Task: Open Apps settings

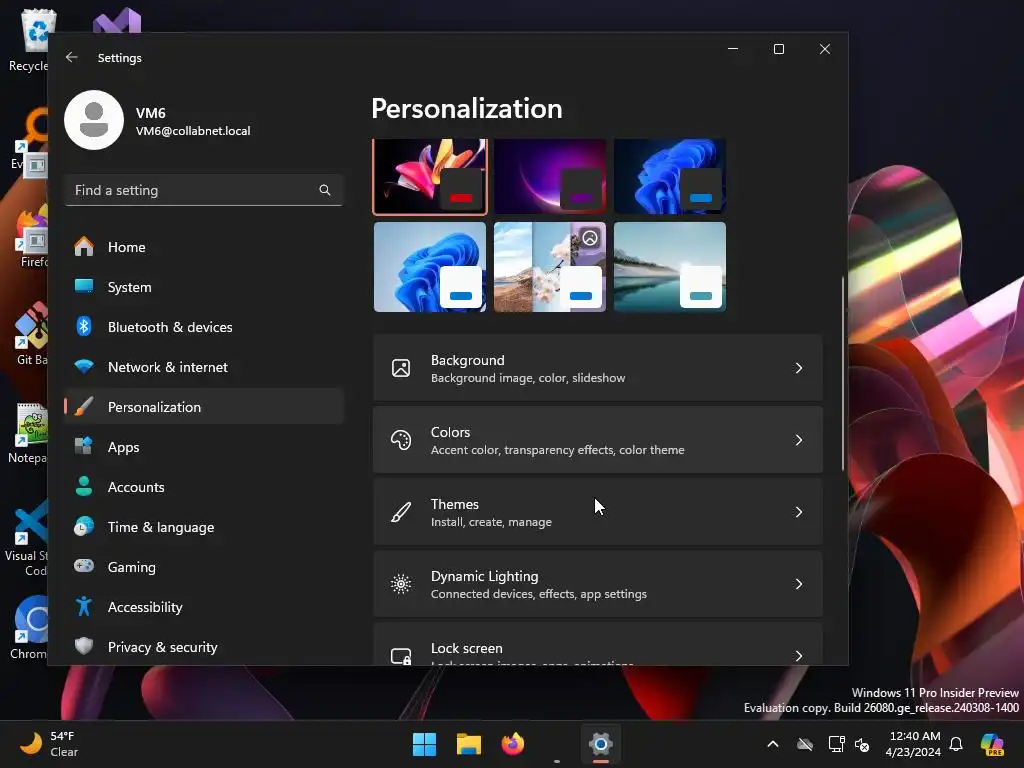Action: [x=204, y=447]
